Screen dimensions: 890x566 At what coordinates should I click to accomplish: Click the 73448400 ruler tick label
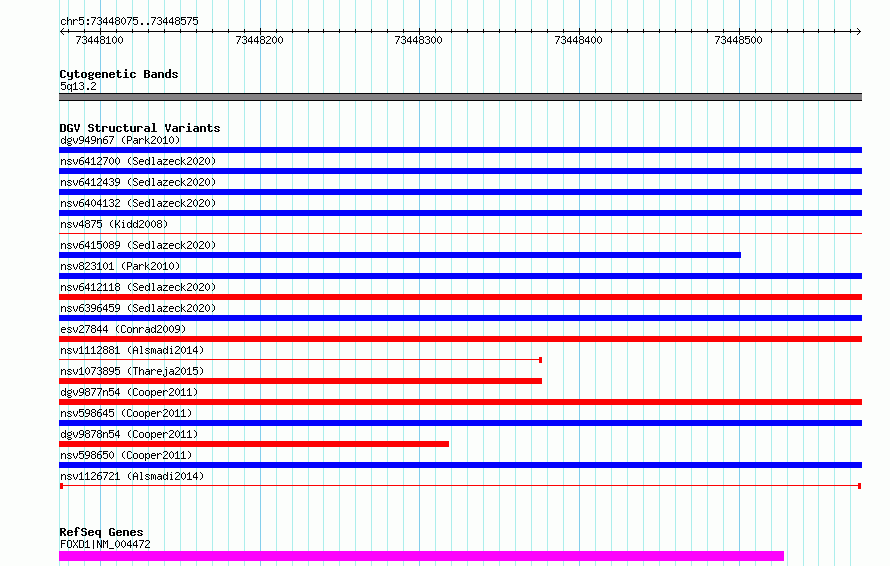click(578, 40)
